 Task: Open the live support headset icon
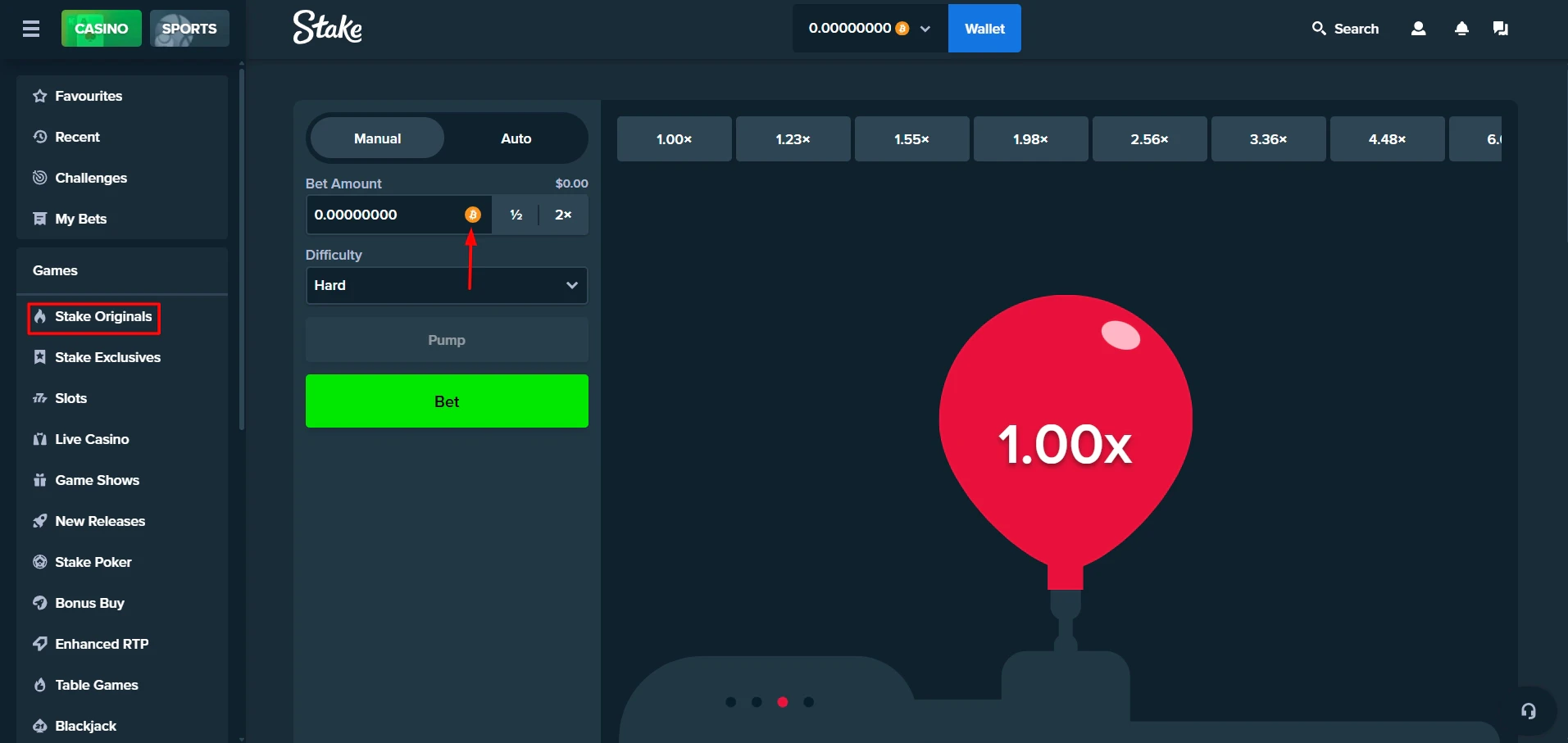[1529, 711]
